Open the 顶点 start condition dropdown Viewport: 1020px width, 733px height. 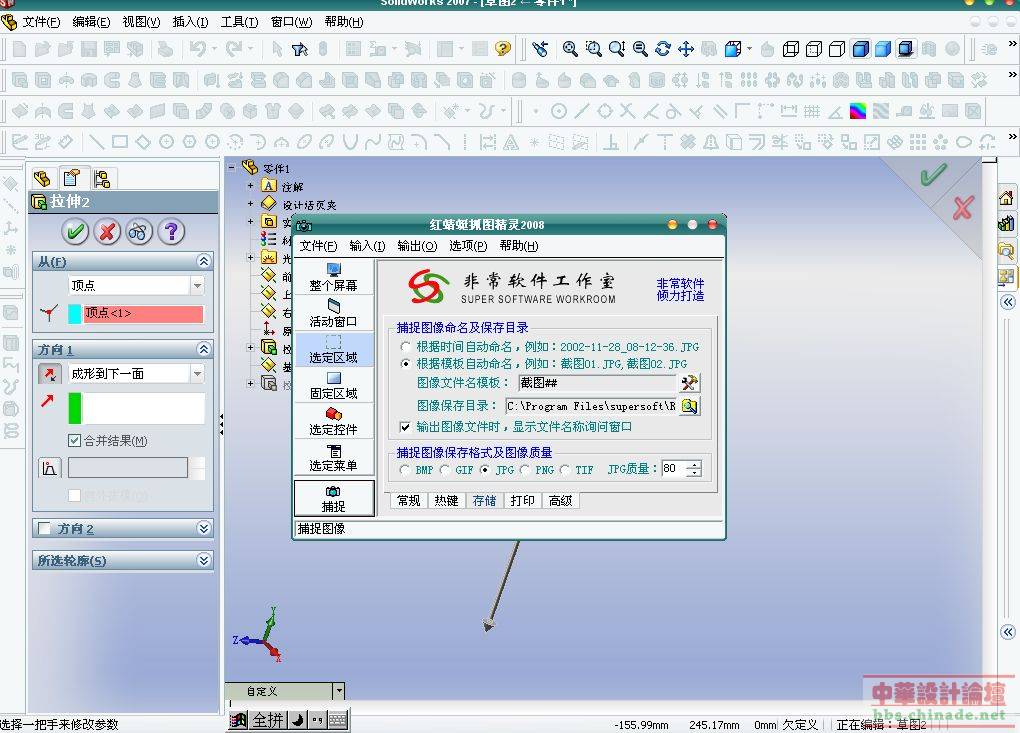pyautogui.click(x=197, y=285)
